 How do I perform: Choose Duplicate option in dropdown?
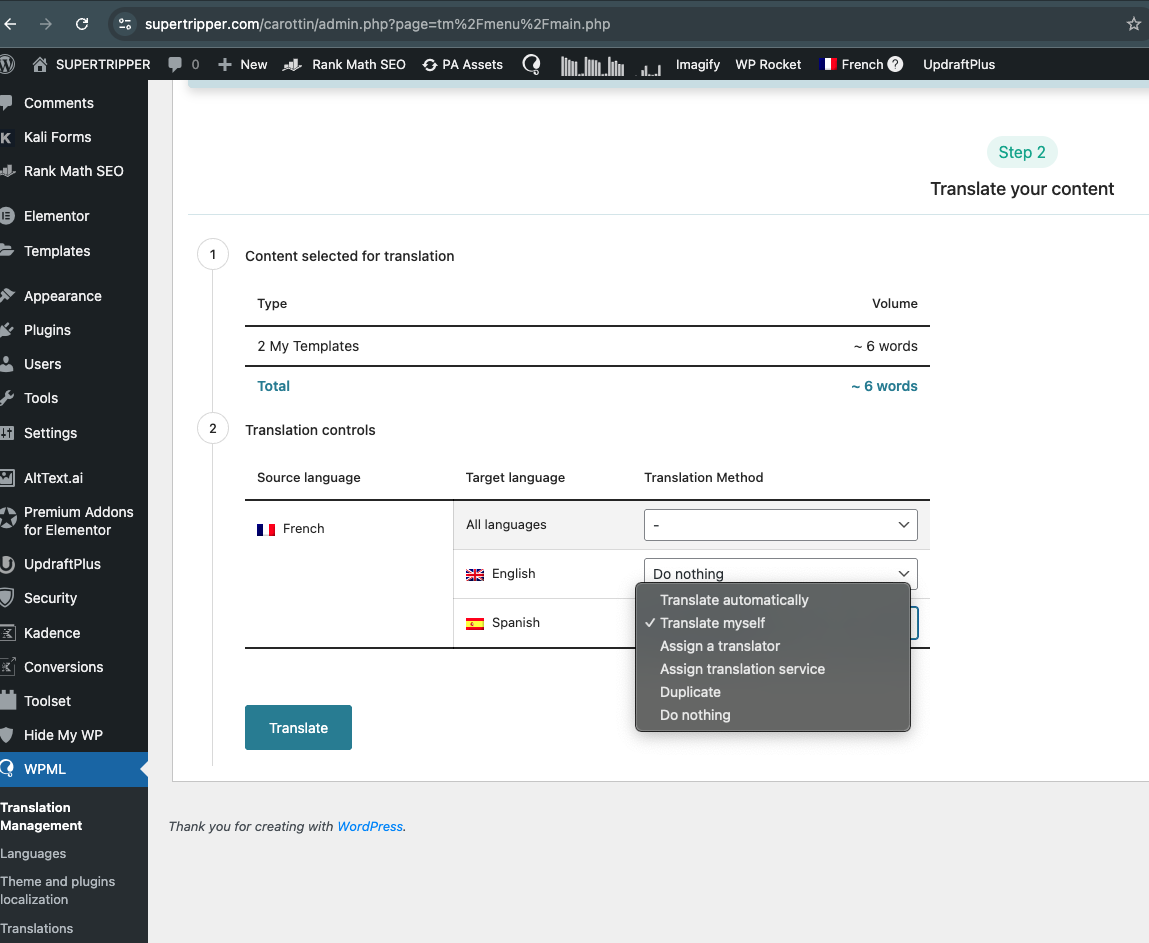(x=772, y=692)
